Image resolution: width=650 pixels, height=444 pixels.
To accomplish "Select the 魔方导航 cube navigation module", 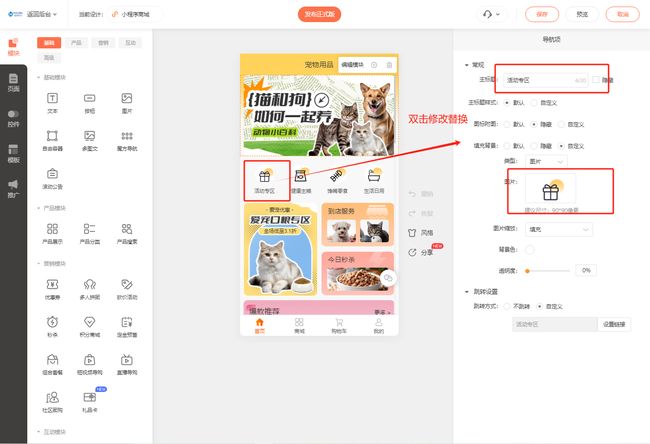I will pos(127,140).
